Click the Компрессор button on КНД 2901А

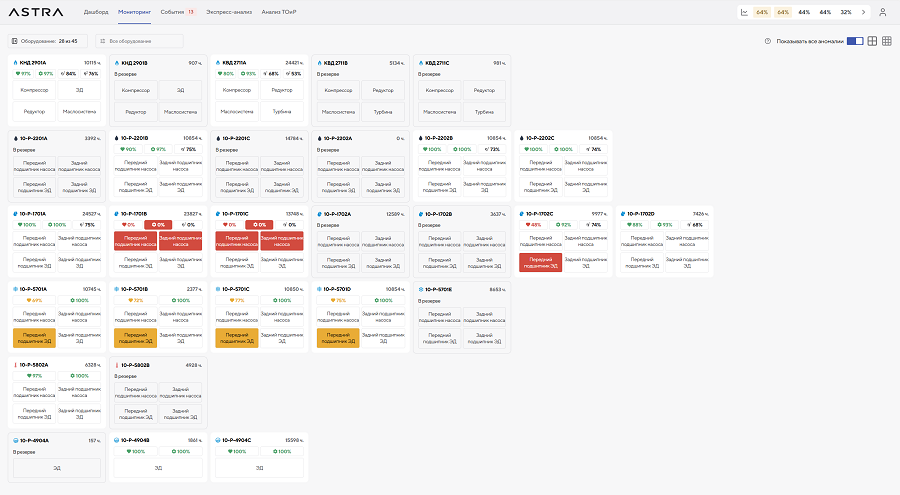pyautogui.click(x=34, y=90)
